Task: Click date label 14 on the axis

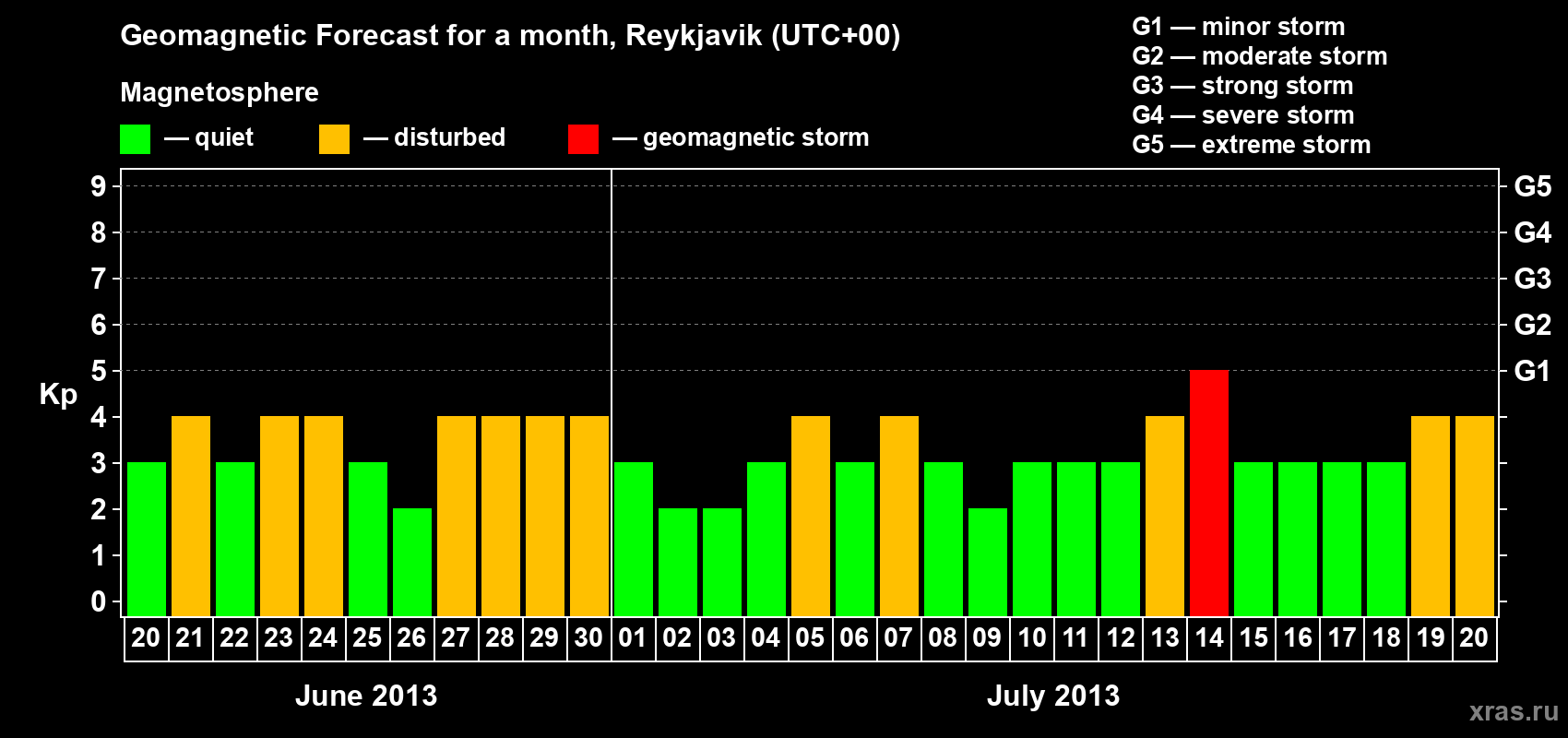Action: coord(1209,638)
